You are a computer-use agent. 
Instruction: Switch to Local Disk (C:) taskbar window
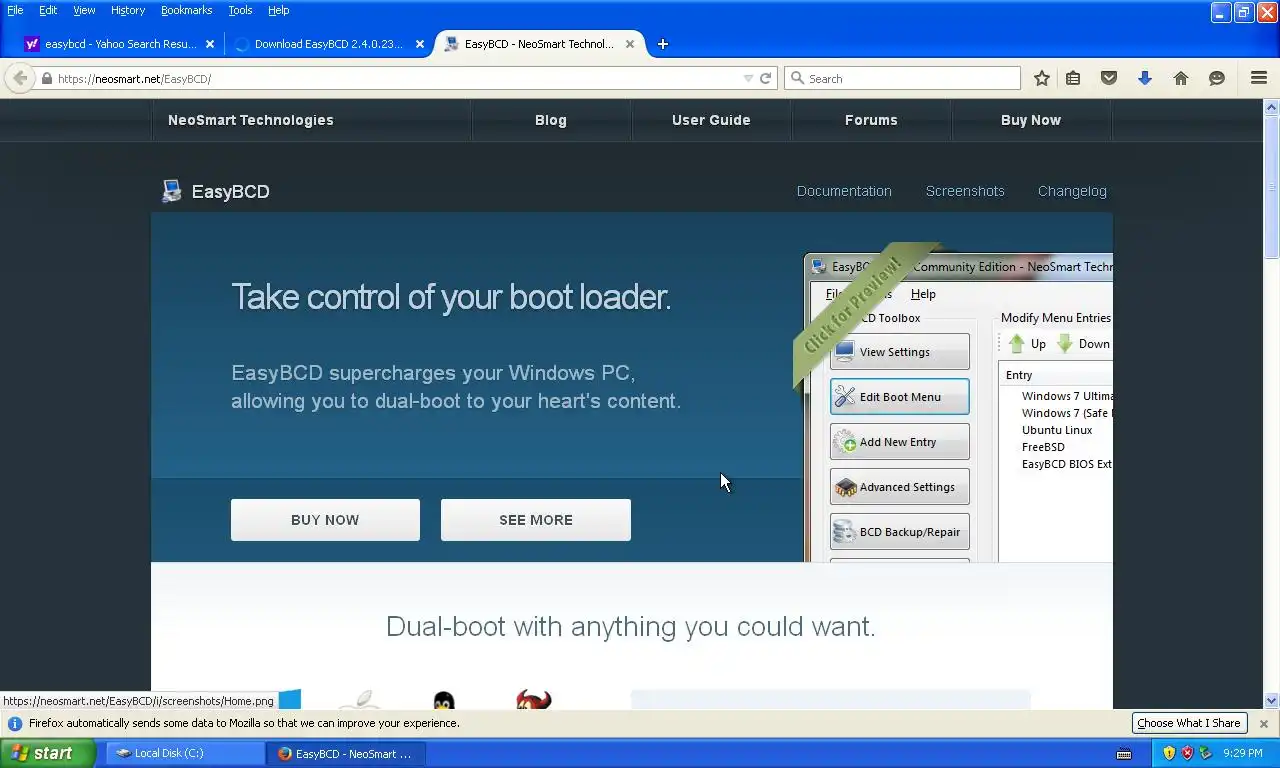pos(185,753)
